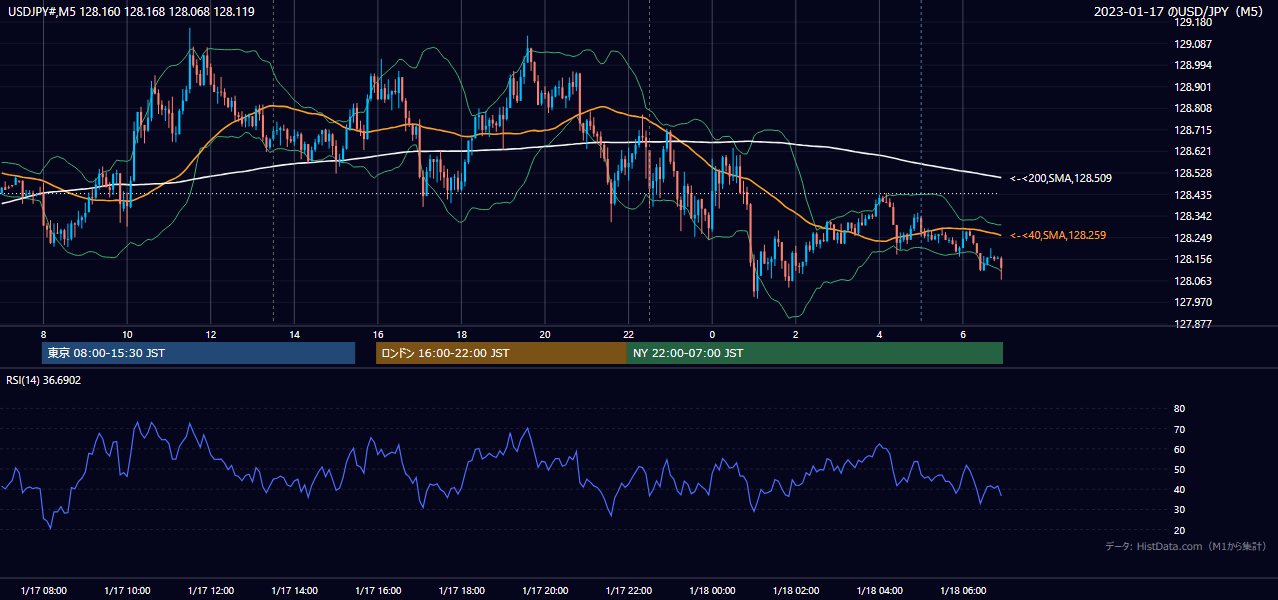Click hour label 14 under price chart
Screen dimensions: 1278x600
294,334
